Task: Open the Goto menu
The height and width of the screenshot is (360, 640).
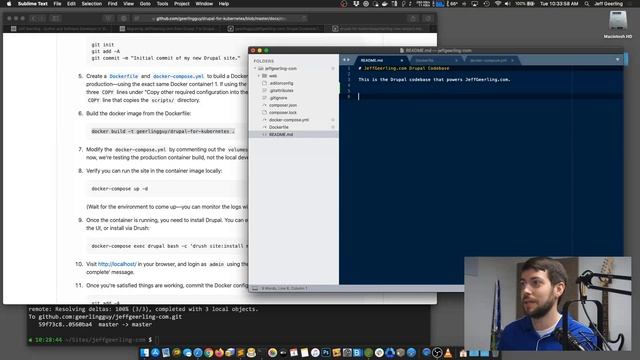Action: [x=145, y=4]
